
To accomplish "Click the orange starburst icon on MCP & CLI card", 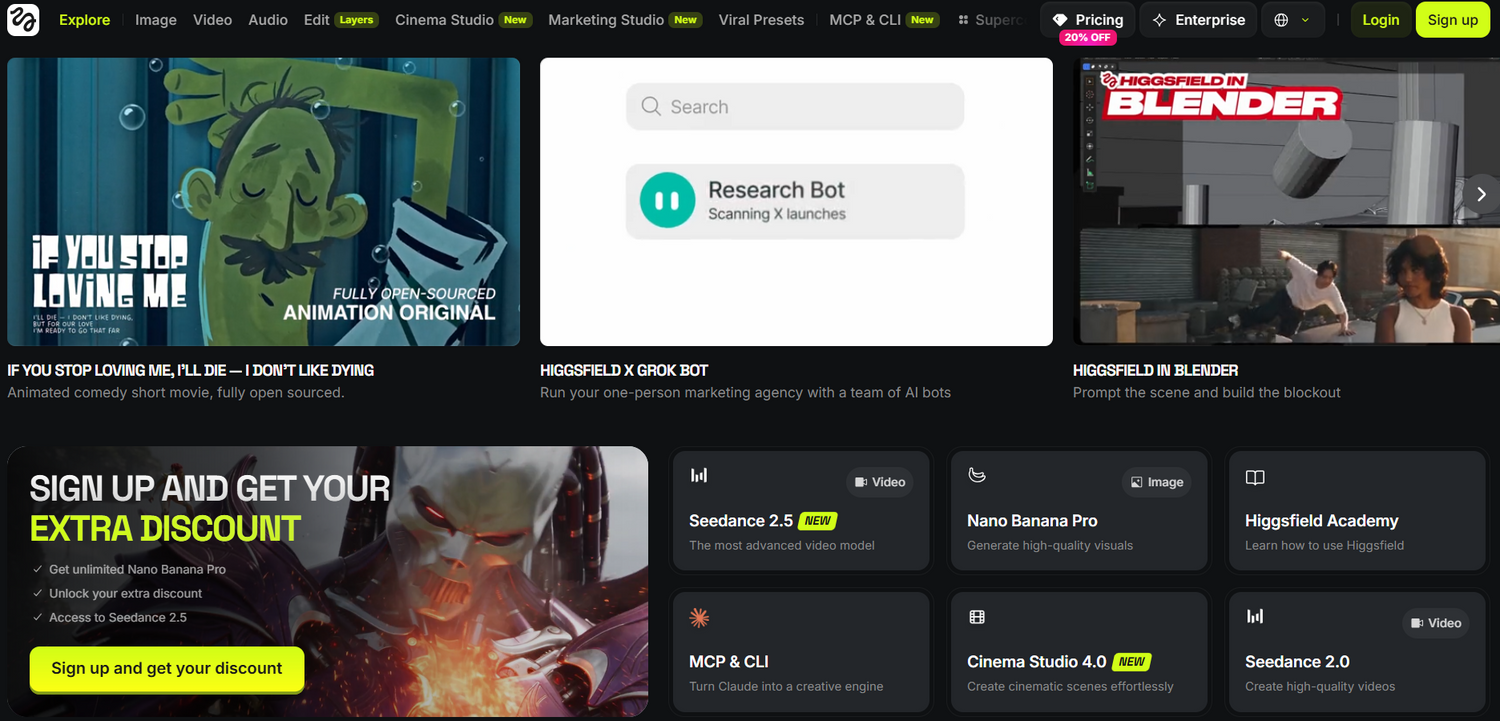I will [699, 618].
